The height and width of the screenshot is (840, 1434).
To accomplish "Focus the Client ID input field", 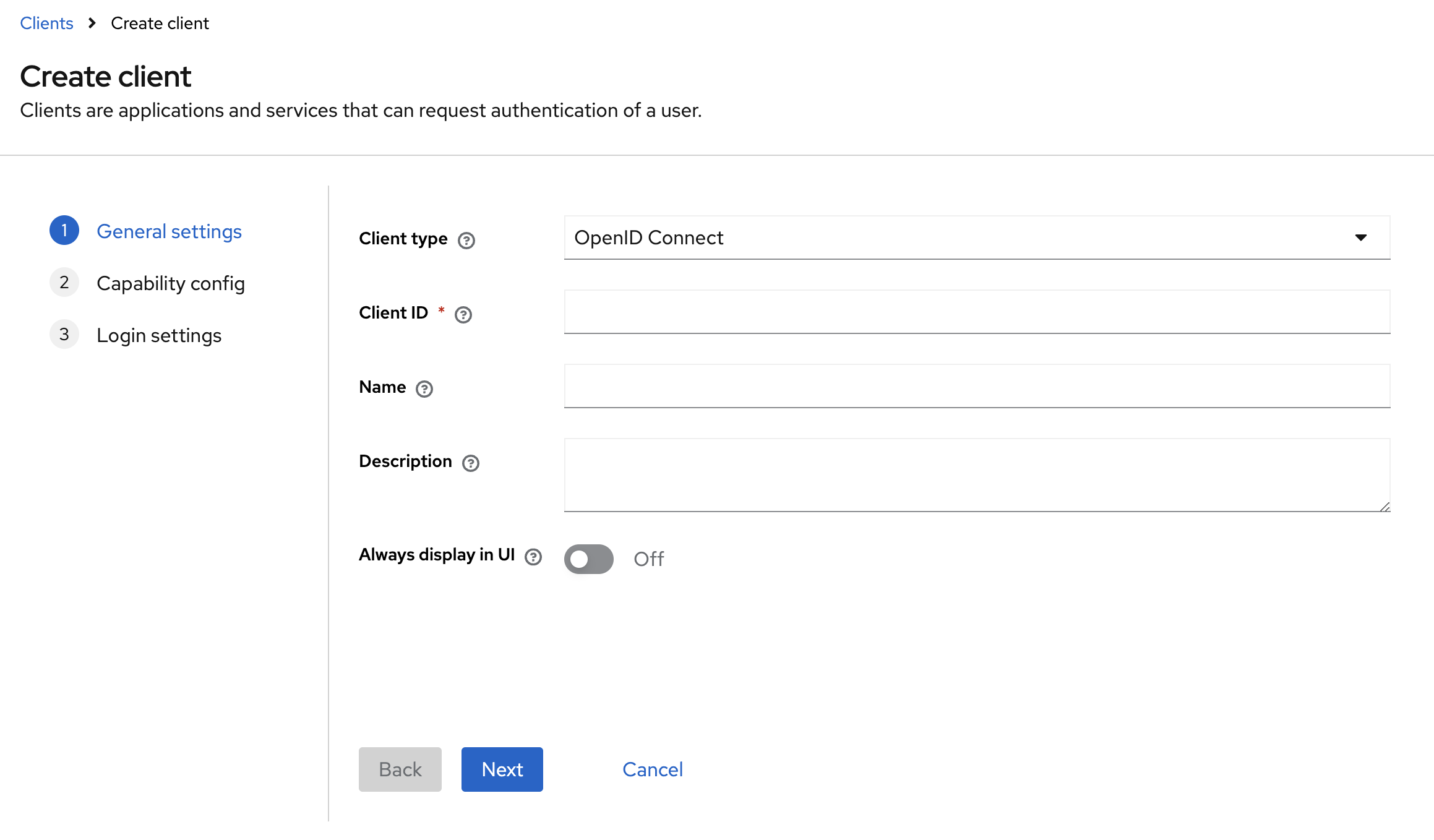I will click(x=976, y=312).
